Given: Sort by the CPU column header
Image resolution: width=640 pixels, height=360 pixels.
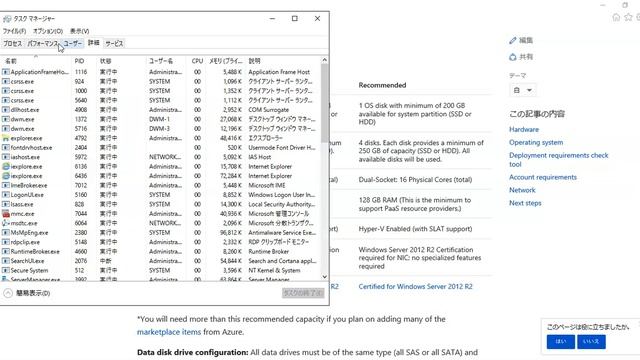Looking at the screenshot, I should click(x=196, y=61).
